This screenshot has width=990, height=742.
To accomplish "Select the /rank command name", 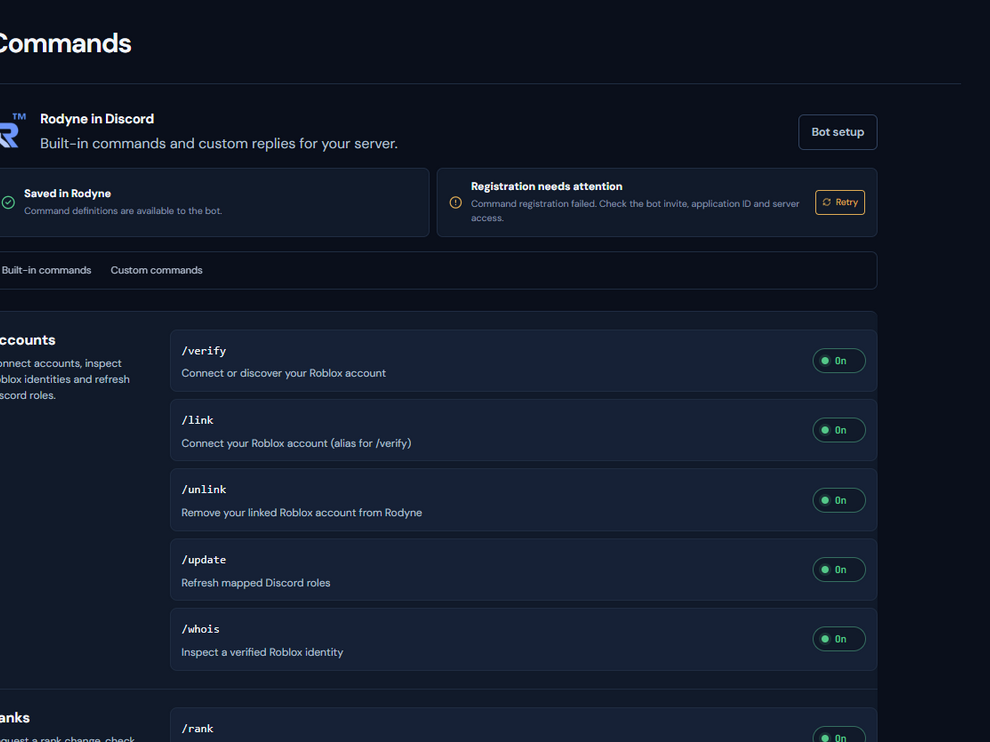I will click(x=197, y=728).
